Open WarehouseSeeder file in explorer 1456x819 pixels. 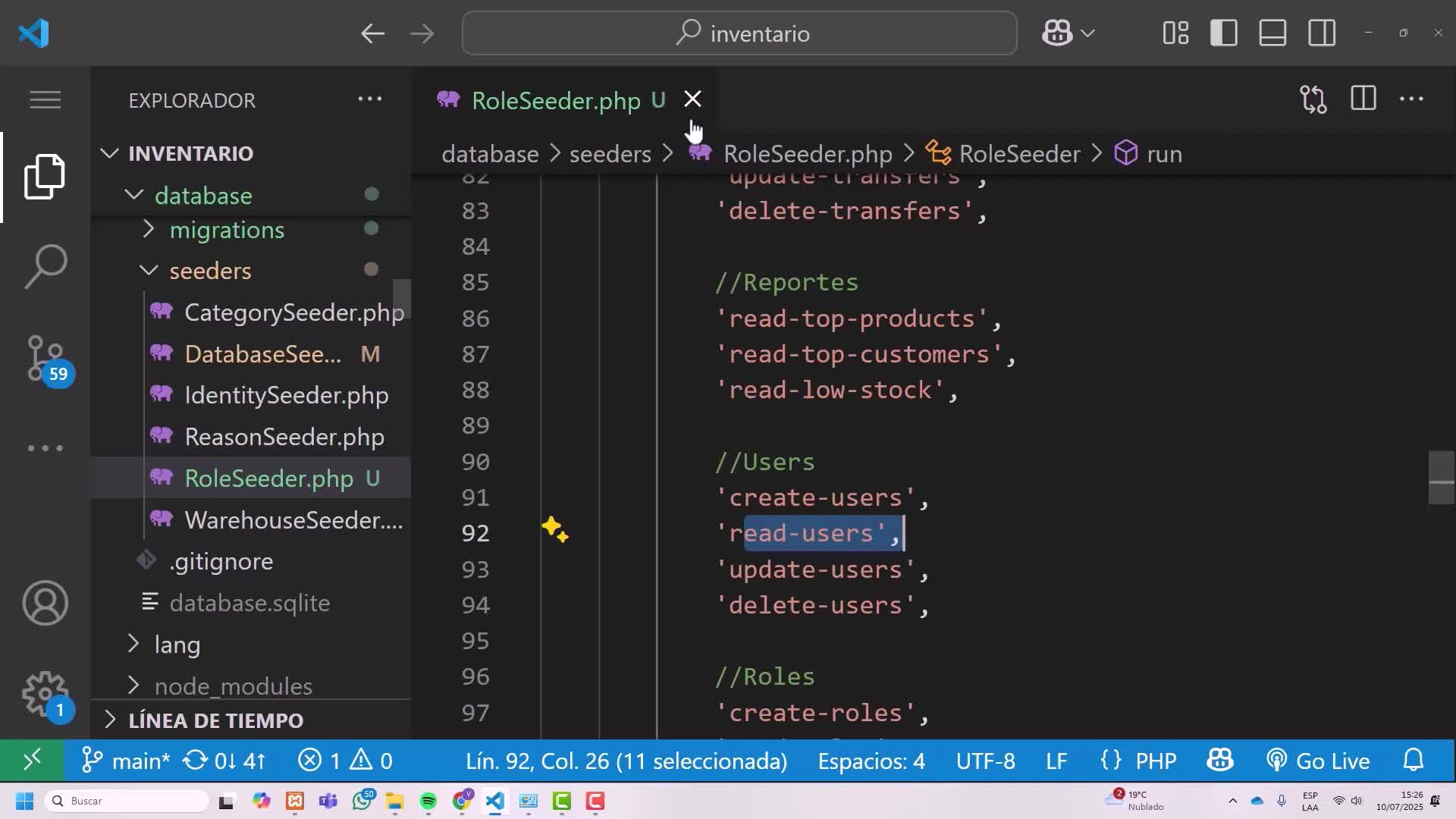coord(293,520)
